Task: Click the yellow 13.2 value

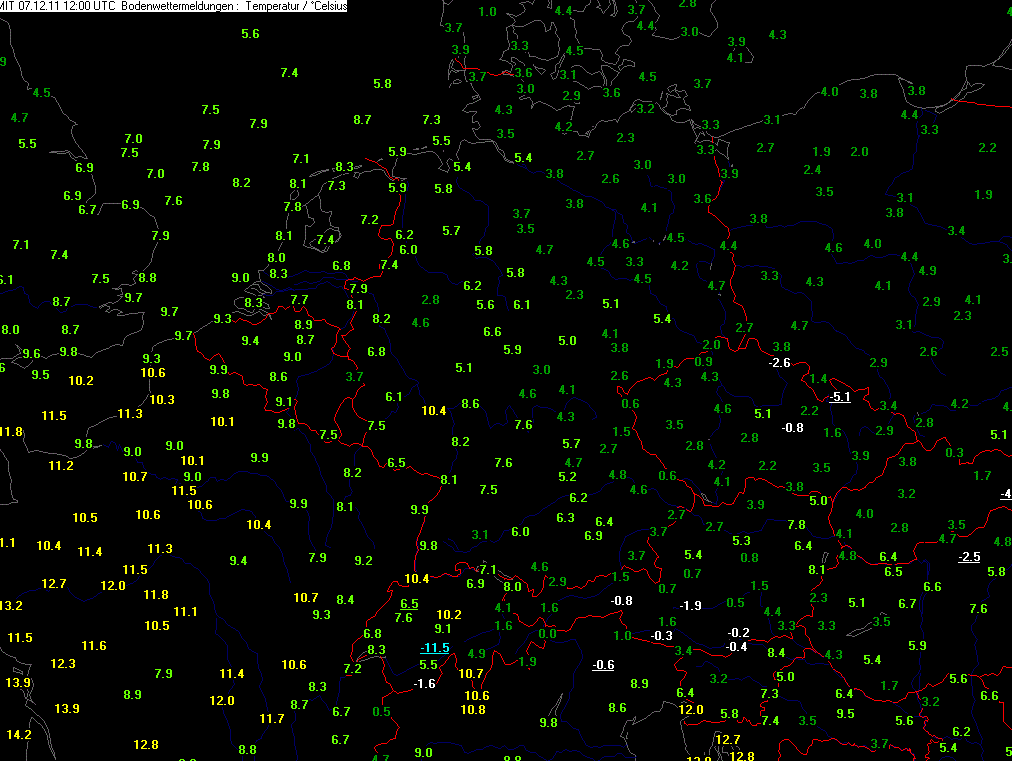Action: coord(11,606)
